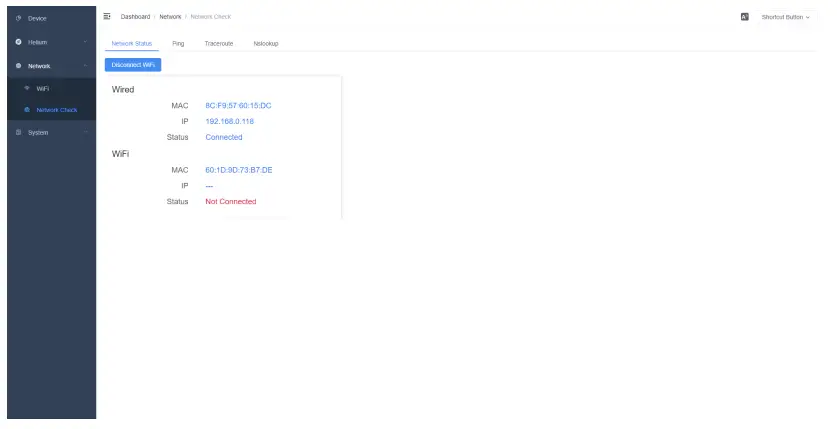The image size is (837, 429).
Task: Expand the Helium menu chevron
Action: pos(85,42)
